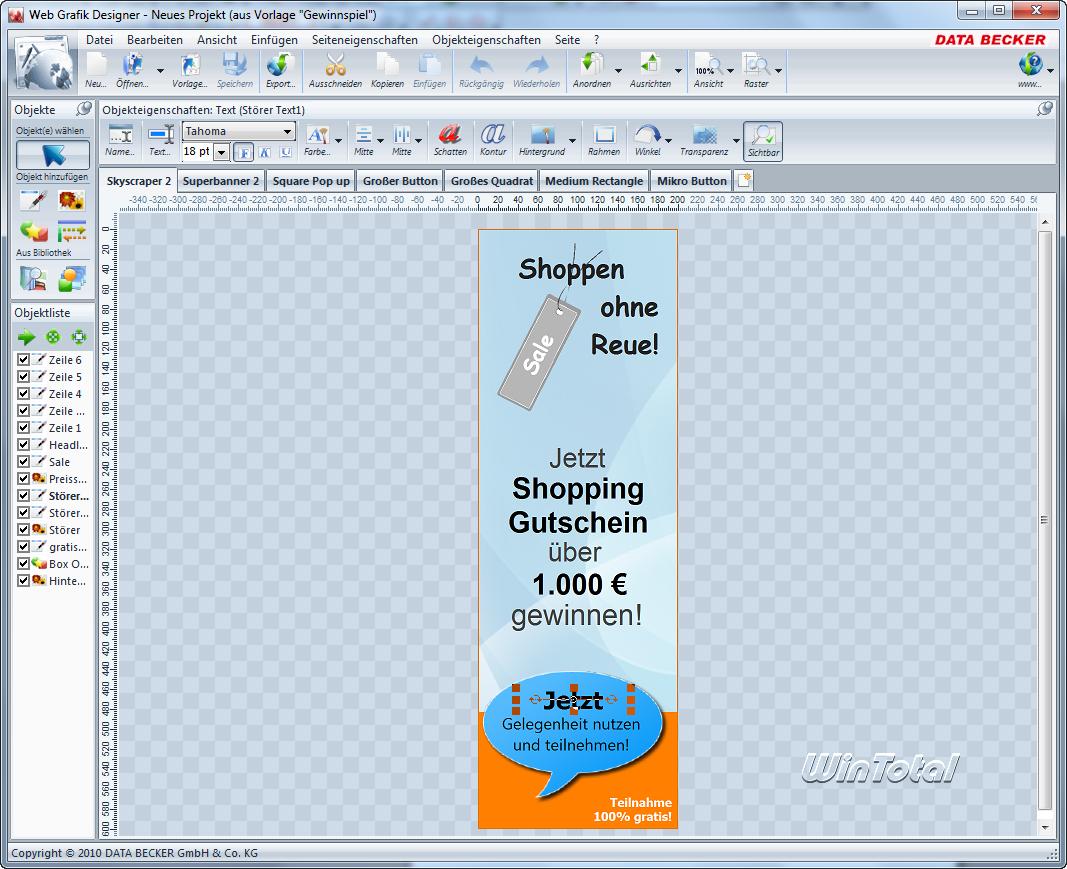Expand the Ansicht zoom dropdown arrow
Image resolution: width=1067 pixels, height=869 pixels.
pyautogui.click(x=730, y=71)
